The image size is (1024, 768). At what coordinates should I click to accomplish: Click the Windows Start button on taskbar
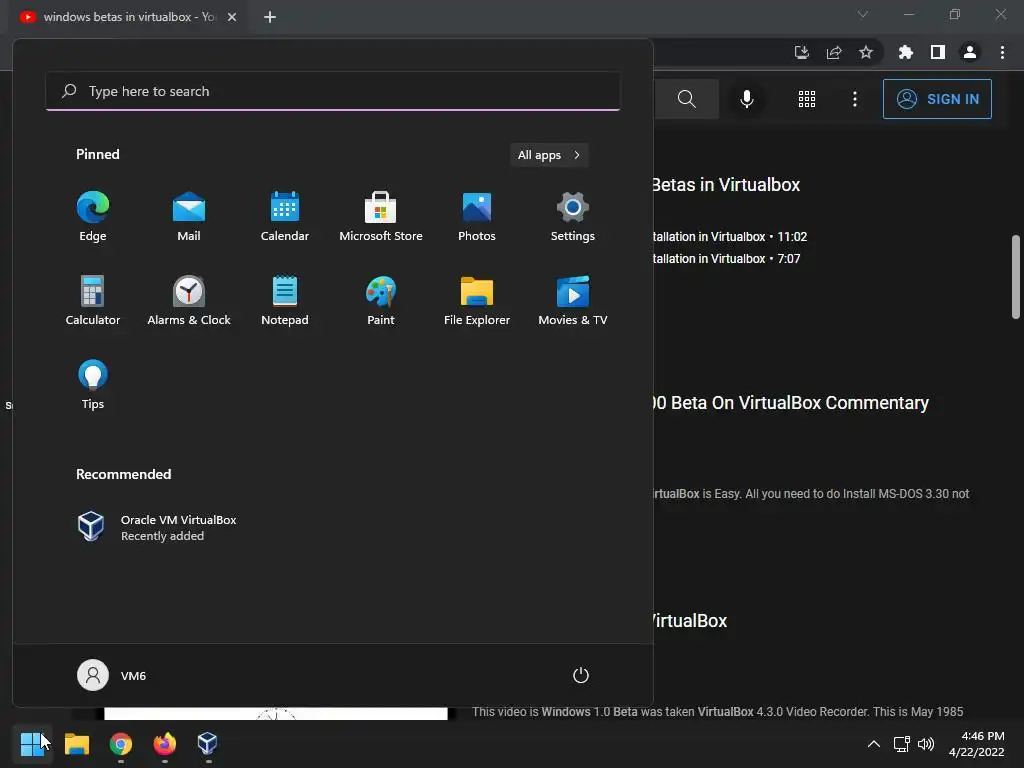pos(31,743)
